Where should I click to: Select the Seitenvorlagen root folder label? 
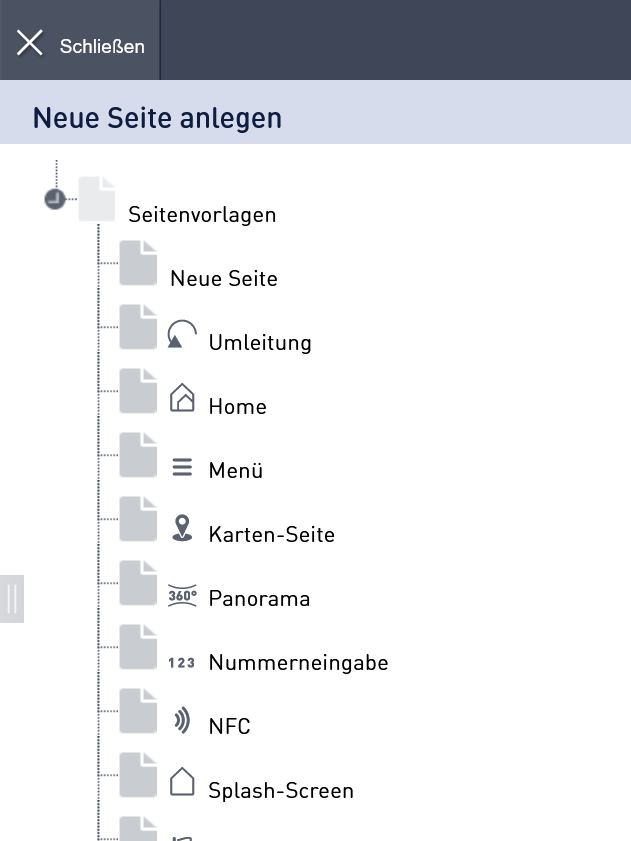[202, 215]
